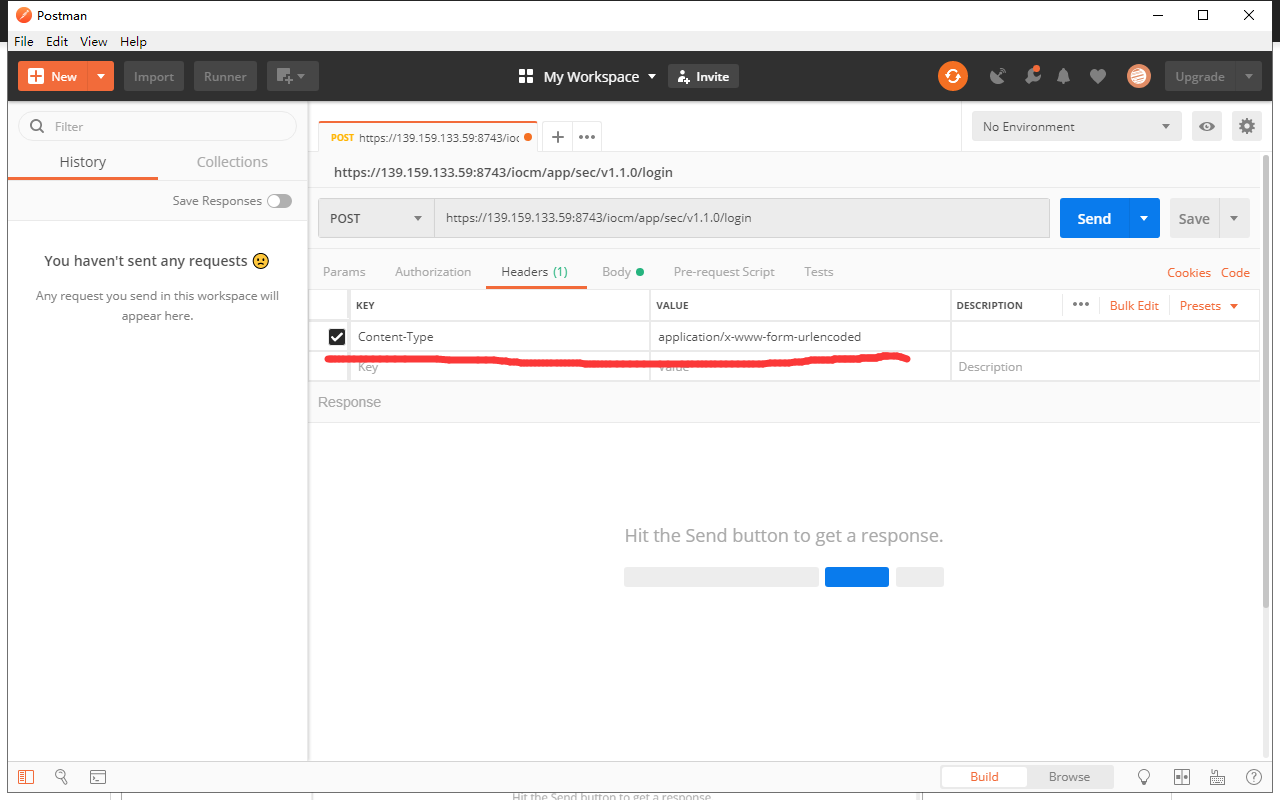Open the No Environment dropdown
Viewport: 1280px width, 800px height.
coord(1076,126)
